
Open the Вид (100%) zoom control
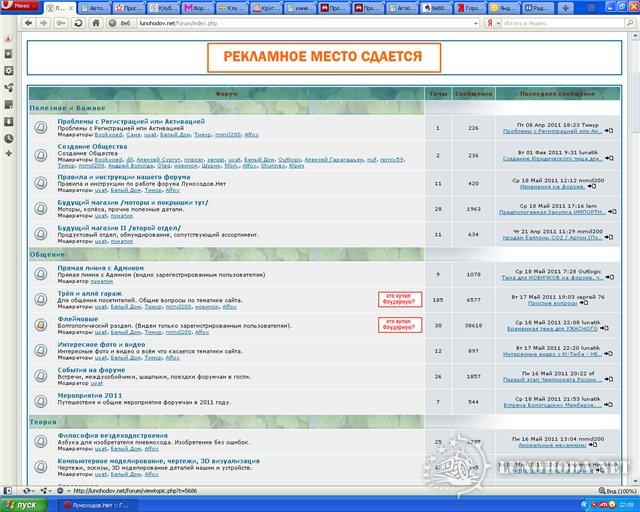[x=617, y=491]
